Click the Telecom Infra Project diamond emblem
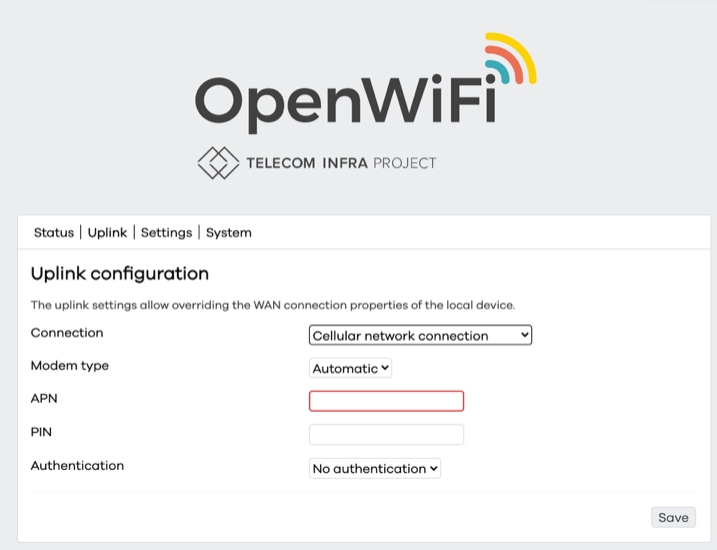This screenshot has width=717, height=550. point(217,162)
